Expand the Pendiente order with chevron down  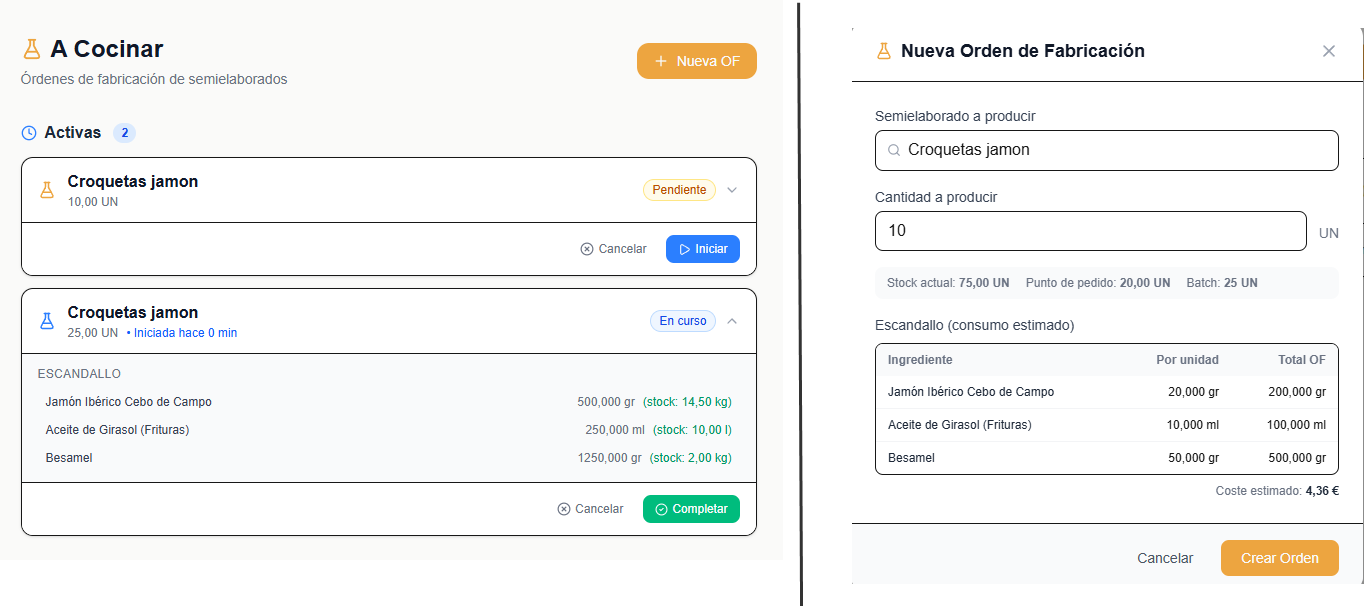click(x=732, y=190)
